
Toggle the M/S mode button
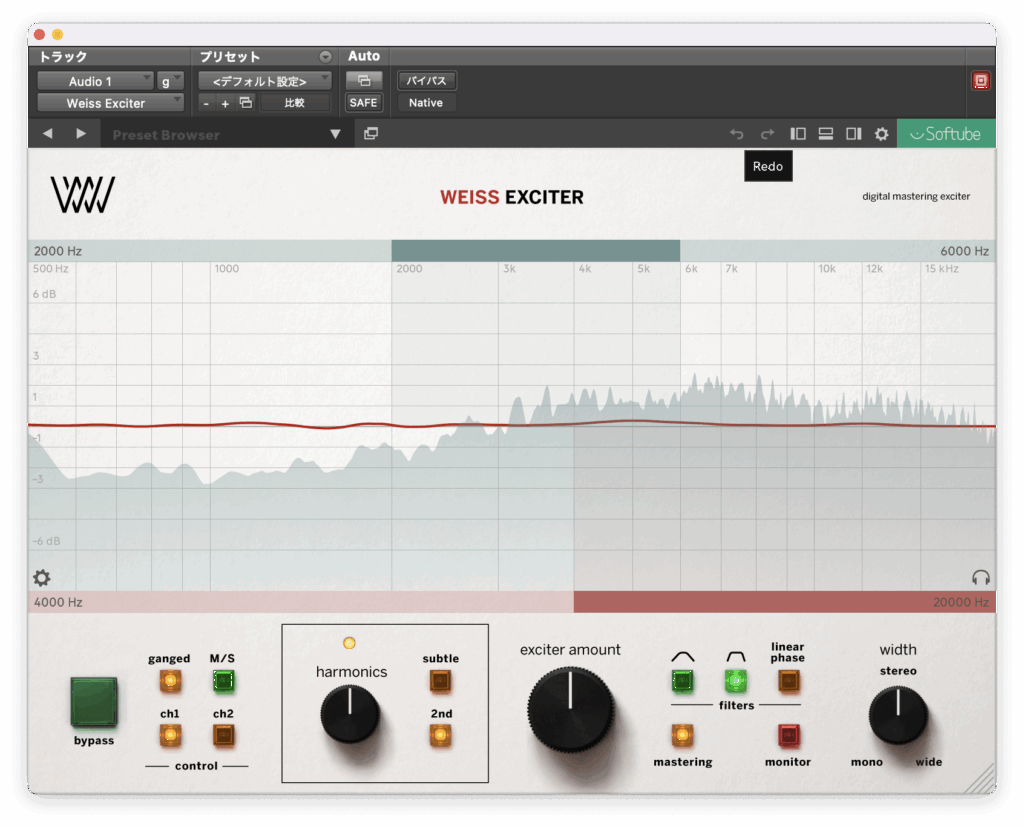pos(223,681)
